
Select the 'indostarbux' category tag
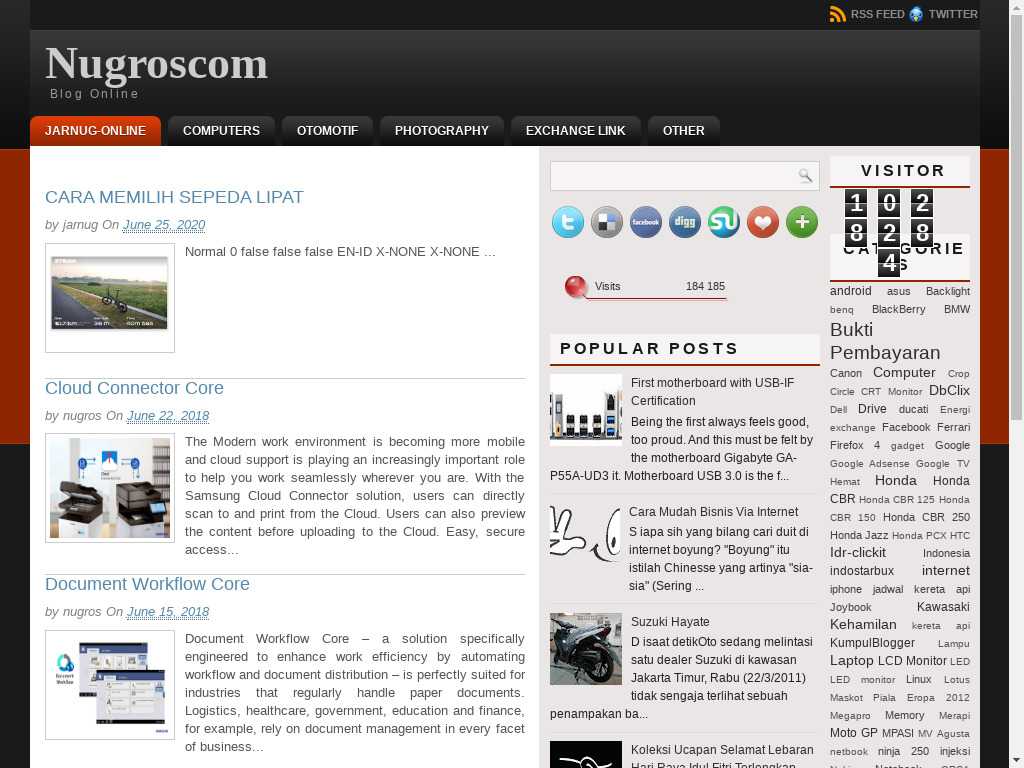862,571
